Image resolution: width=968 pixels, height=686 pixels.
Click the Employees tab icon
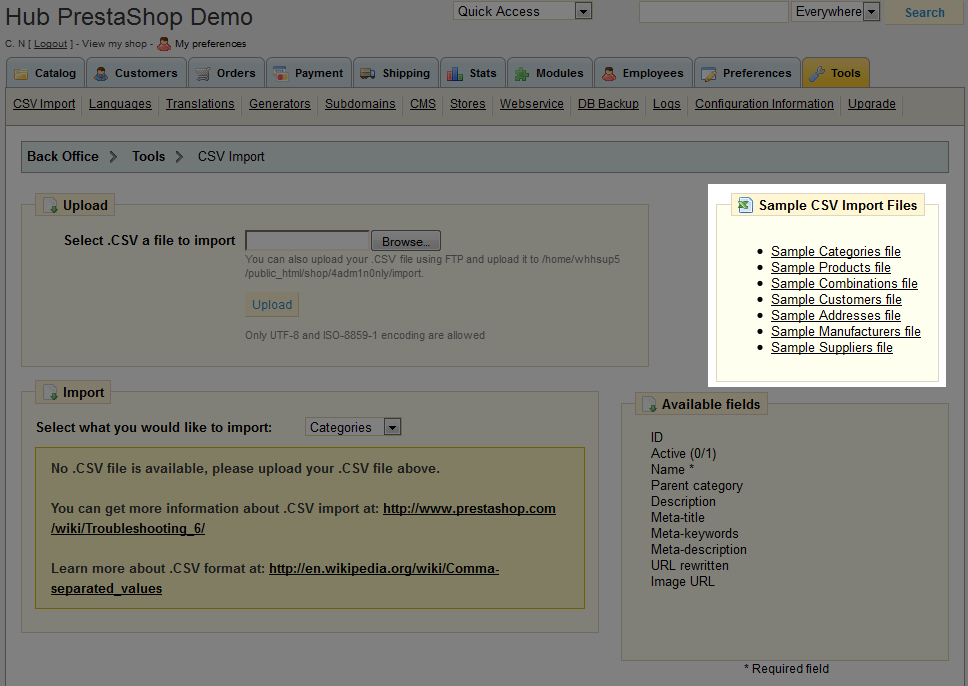pos(609,74)
